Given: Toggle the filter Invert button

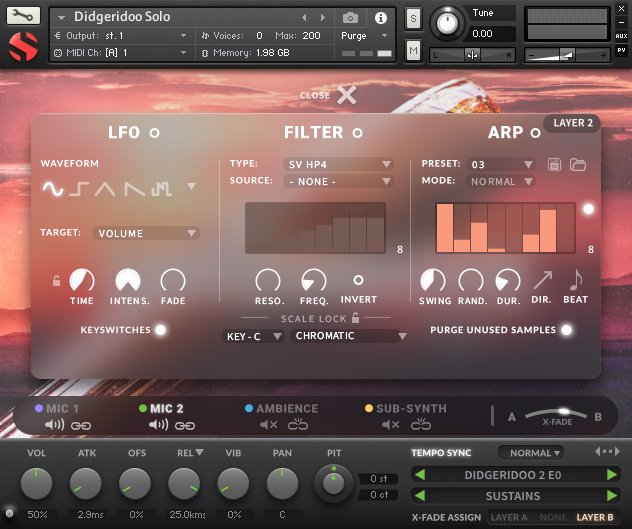Looking at the screenshot, I should click(358, 281).
